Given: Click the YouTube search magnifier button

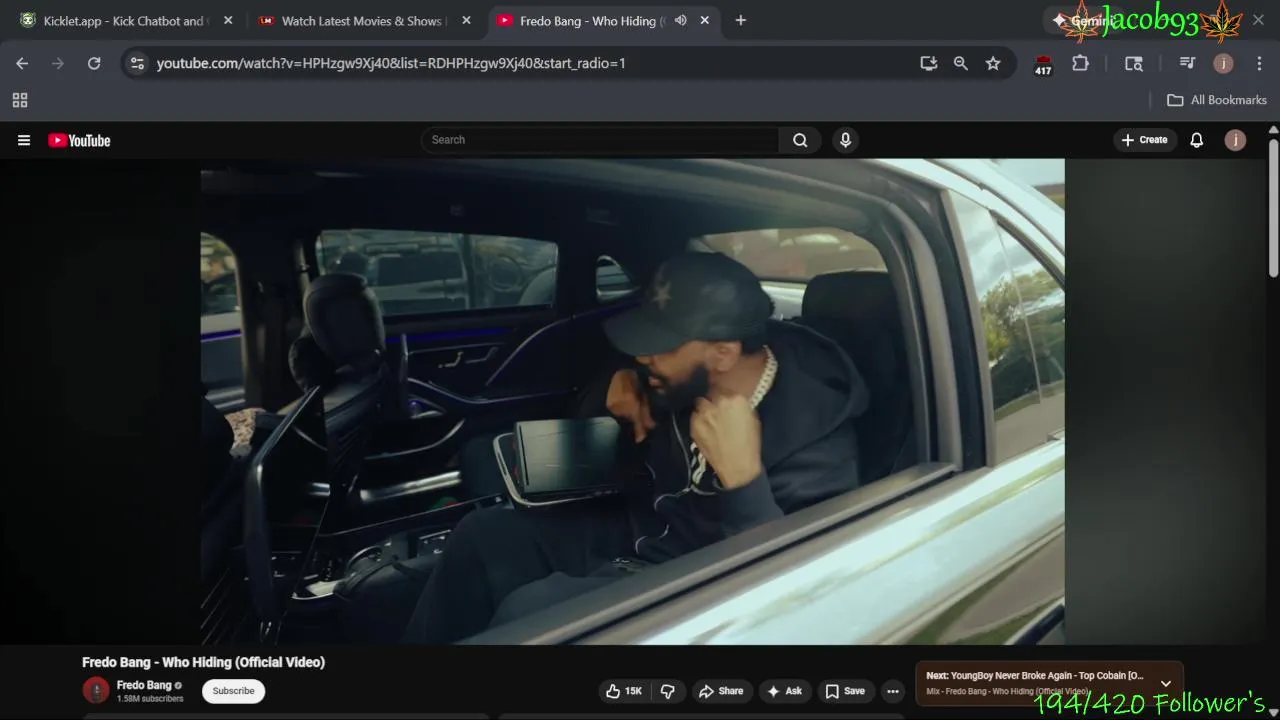Looking at the screenshot, I should pyautogui.click(x=800, y=140).
